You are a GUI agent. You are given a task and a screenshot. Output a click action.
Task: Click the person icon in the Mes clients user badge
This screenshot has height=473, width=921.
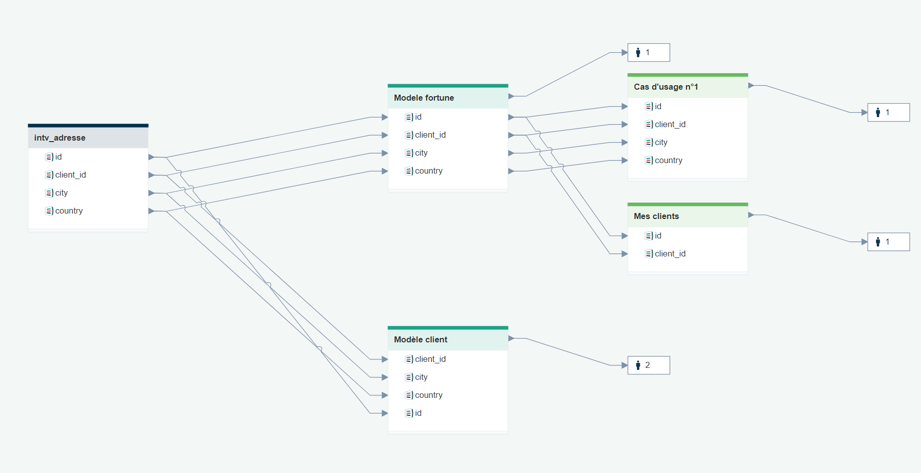878,241
